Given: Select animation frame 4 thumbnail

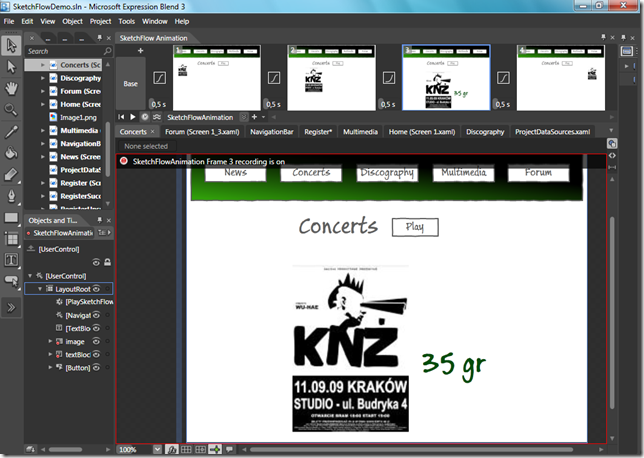Looking at the screenshot, I should pyautogui.click(x=561, y=78).
